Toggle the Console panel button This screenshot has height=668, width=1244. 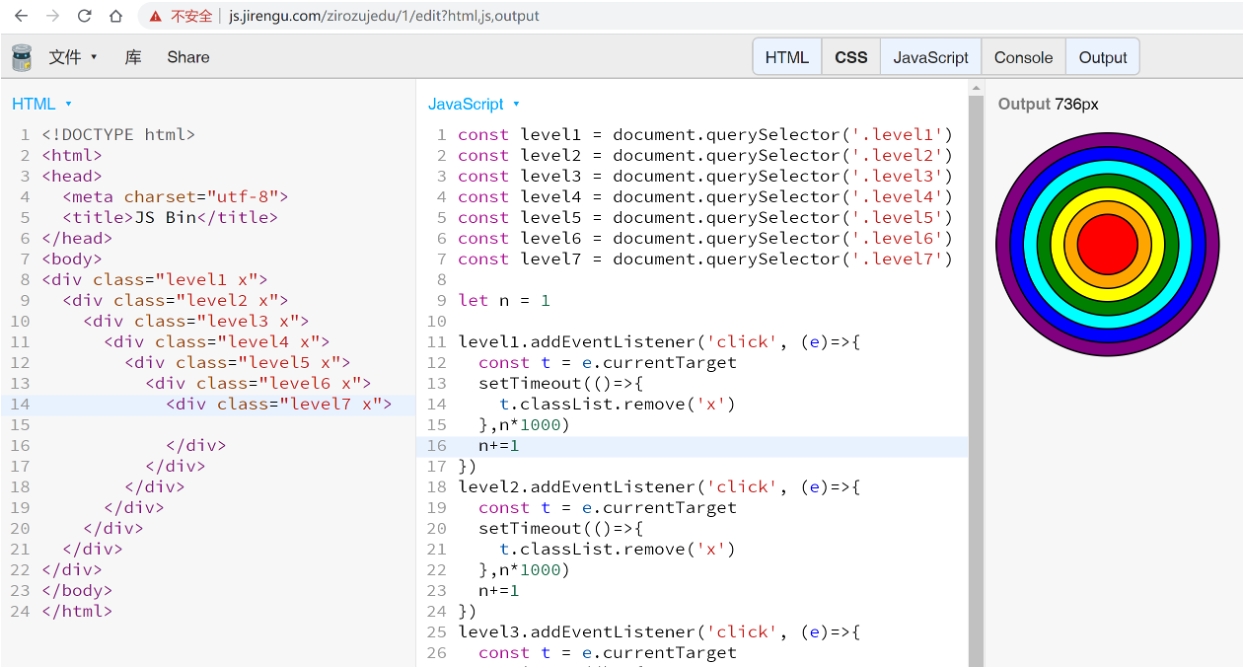(x=1023, y=57)
